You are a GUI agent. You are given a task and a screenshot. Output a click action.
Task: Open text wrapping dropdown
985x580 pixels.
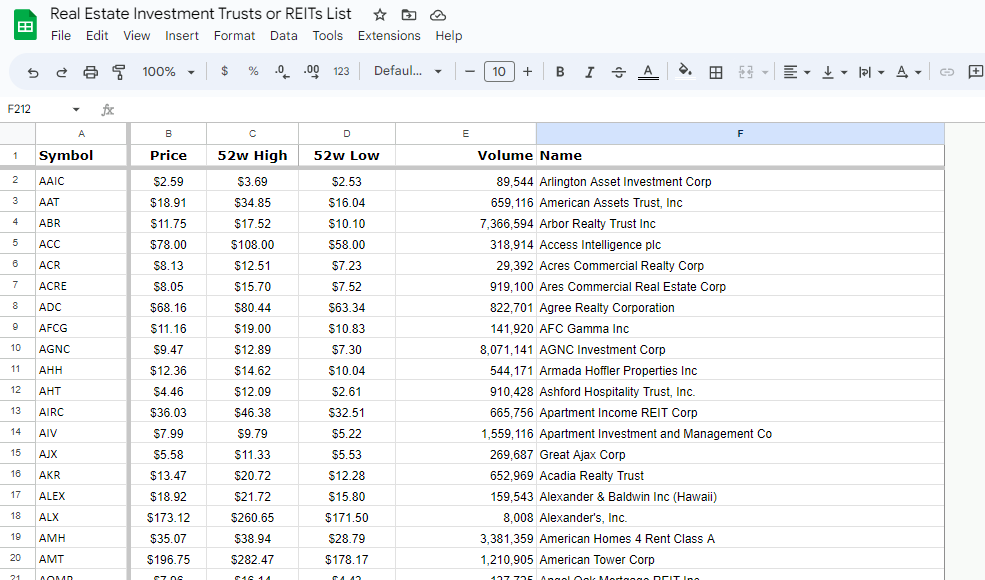pyautogui.click(x=871, y=72)
